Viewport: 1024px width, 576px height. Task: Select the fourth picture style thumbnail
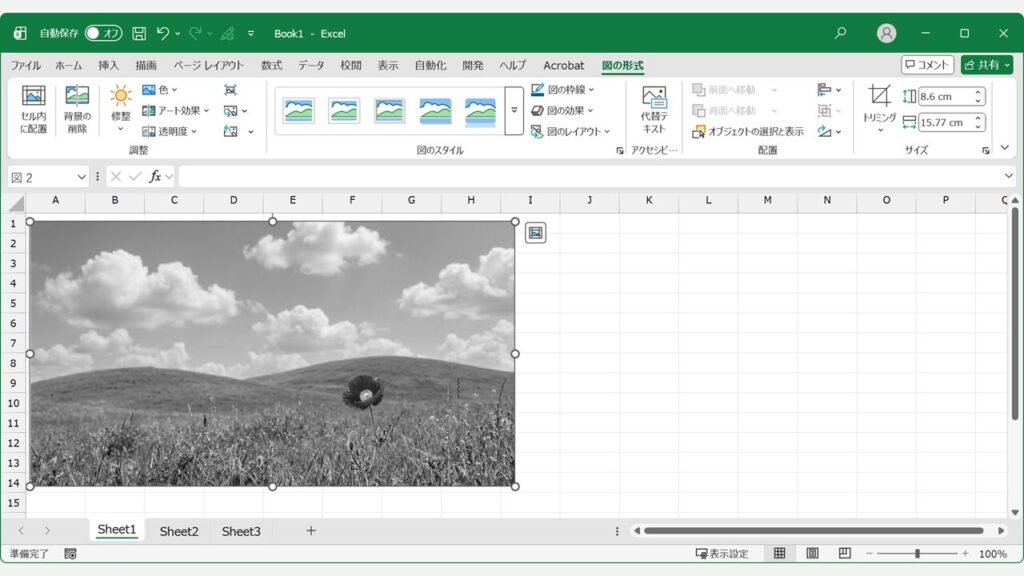(x=436, y=108)
